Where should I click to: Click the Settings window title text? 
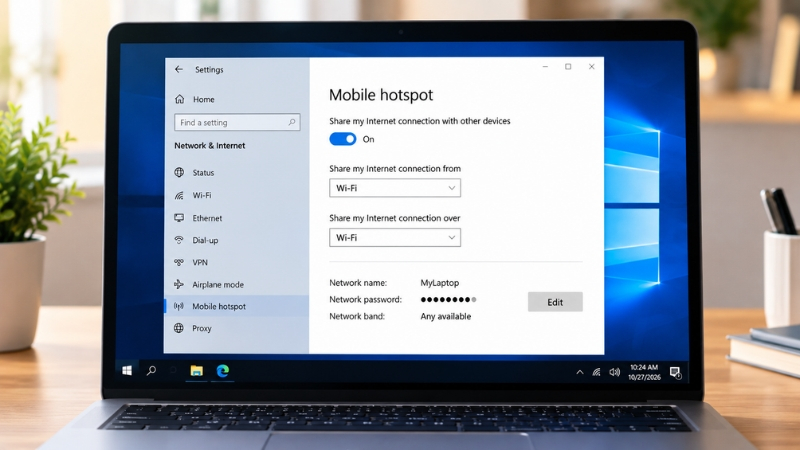[x=209, y=69]
